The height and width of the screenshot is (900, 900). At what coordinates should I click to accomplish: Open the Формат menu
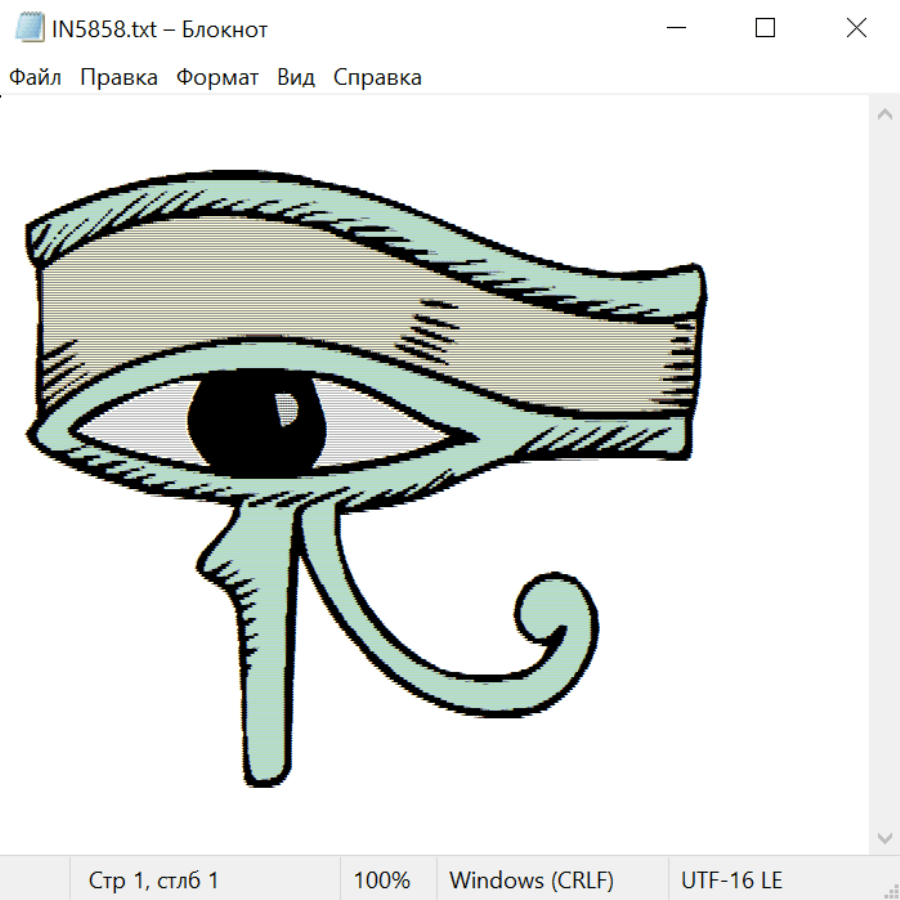217,78
